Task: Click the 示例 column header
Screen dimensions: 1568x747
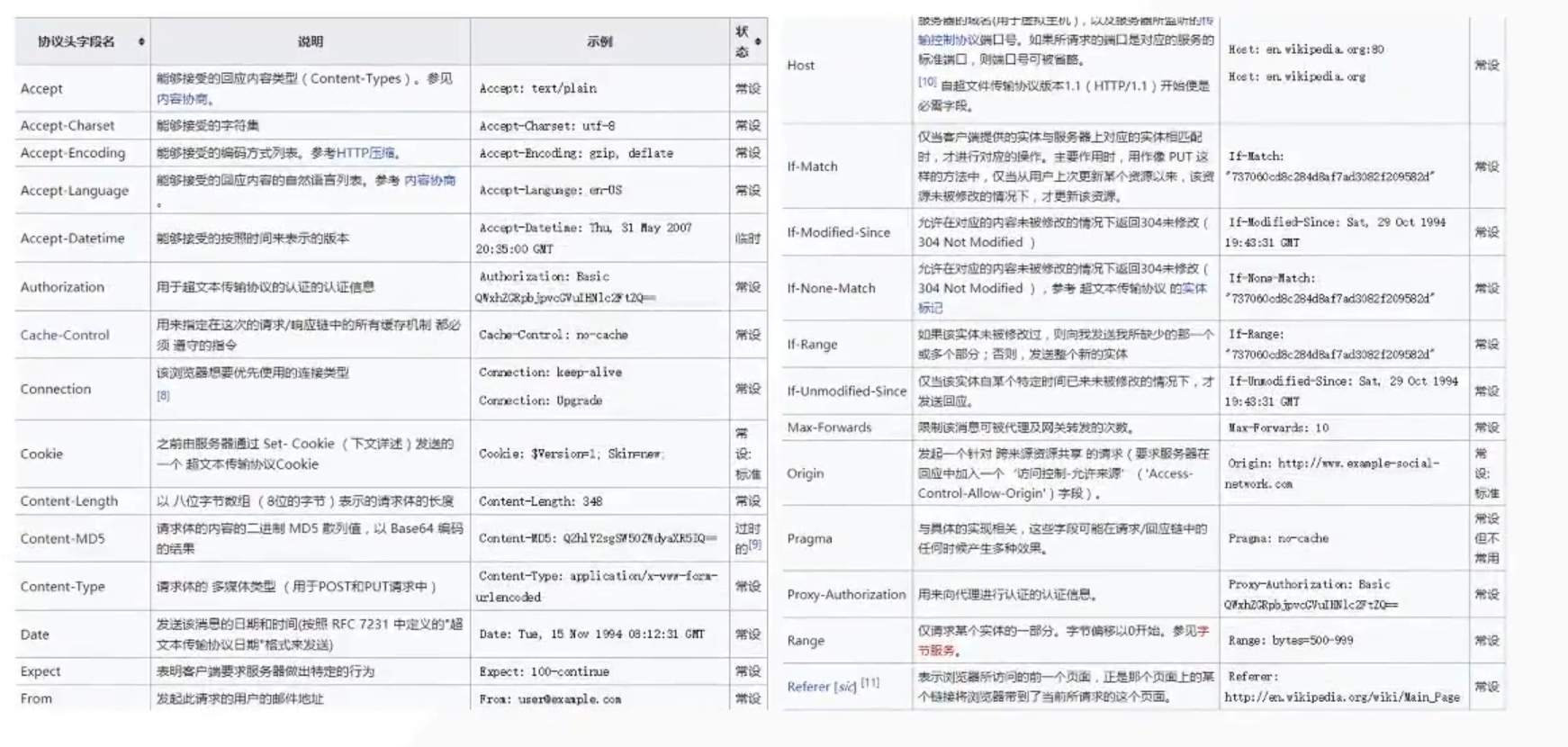Action: click(x=599, y=41)
